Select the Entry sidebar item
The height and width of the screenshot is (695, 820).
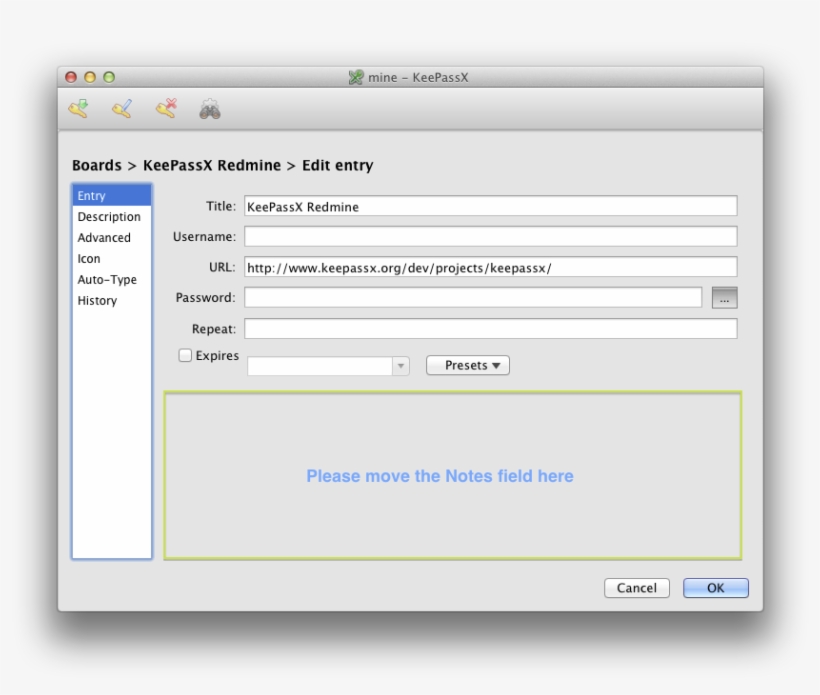[x=112, y=196]
